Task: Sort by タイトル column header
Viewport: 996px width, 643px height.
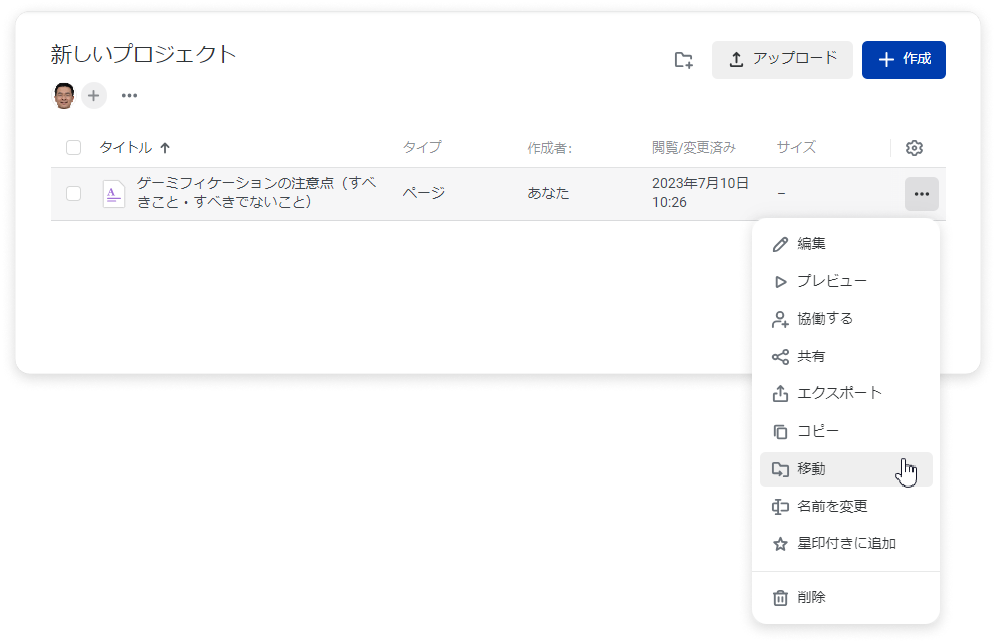Action: click(126, 148)
